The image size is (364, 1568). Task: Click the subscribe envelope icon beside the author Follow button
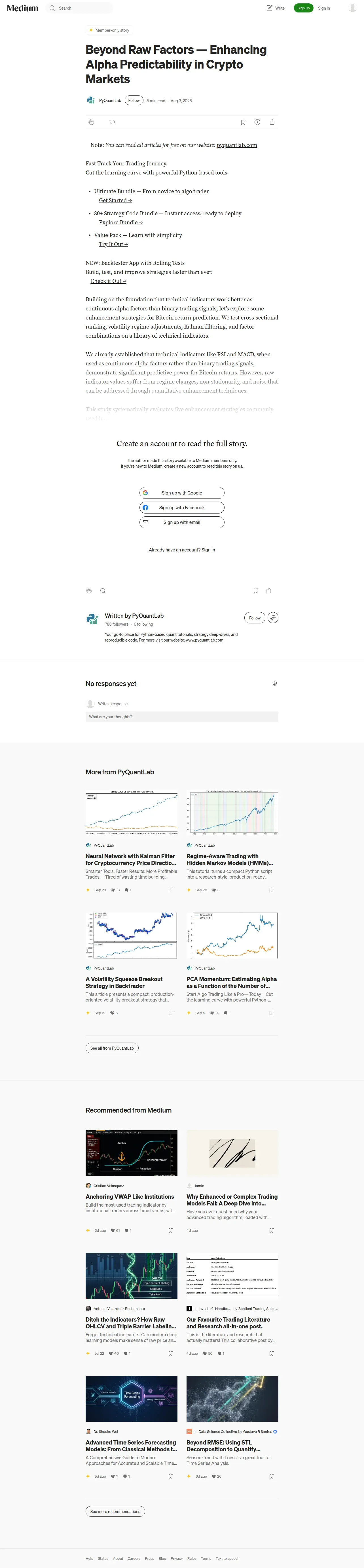click(x=273, y=617)
